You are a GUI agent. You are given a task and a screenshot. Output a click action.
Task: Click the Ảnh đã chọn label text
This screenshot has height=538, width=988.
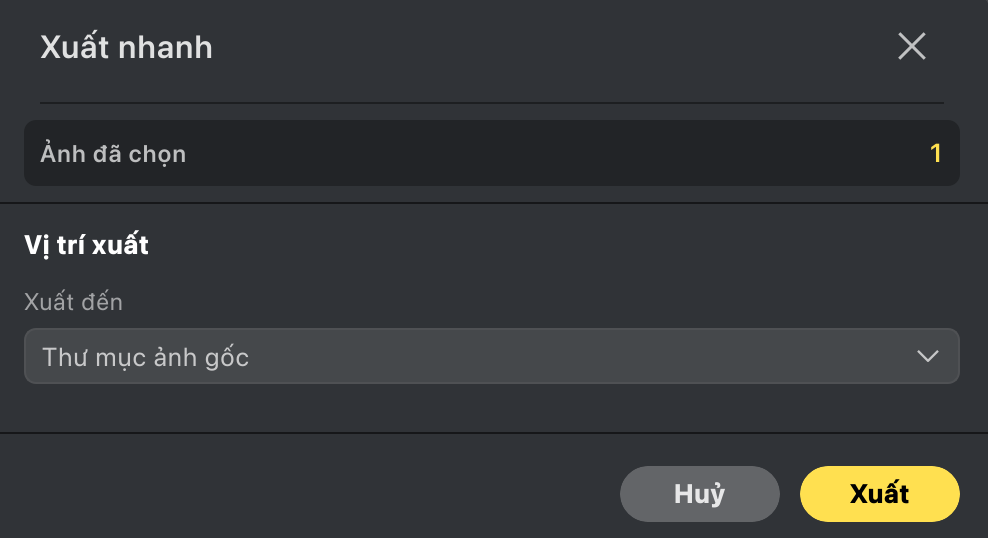point(113,154)
